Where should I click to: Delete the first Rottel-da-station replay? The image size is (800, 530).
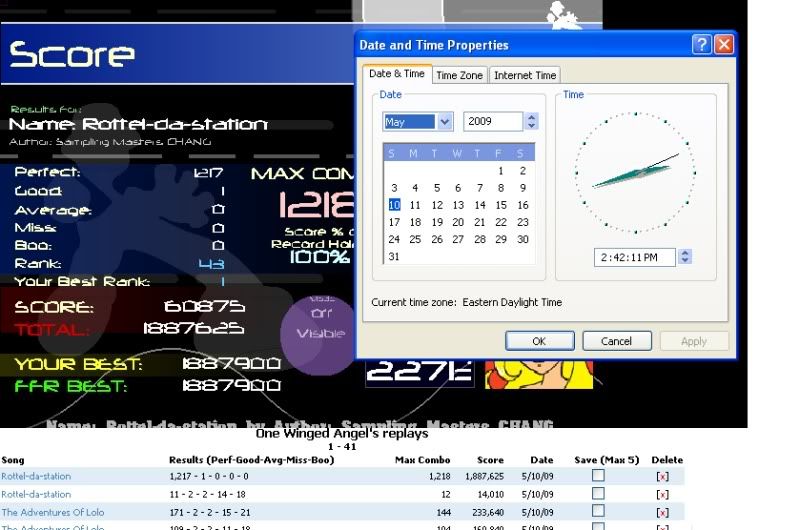[661, 477]
